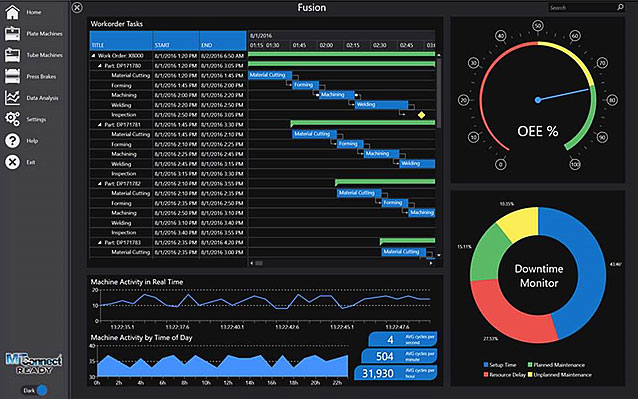638x399 pixels.
Task: Sort by the START column header
Action: (176, 41)
